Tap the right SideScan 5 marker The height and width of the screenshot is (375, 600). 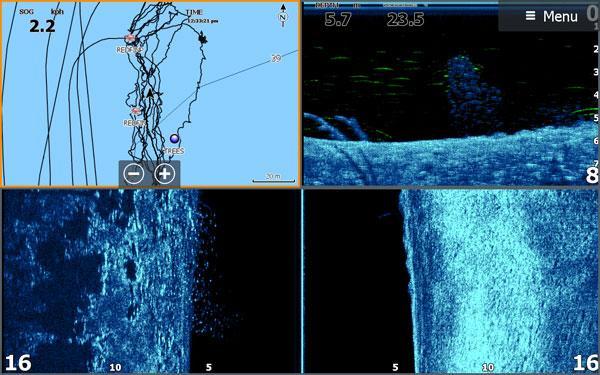(x=395, y=367)
